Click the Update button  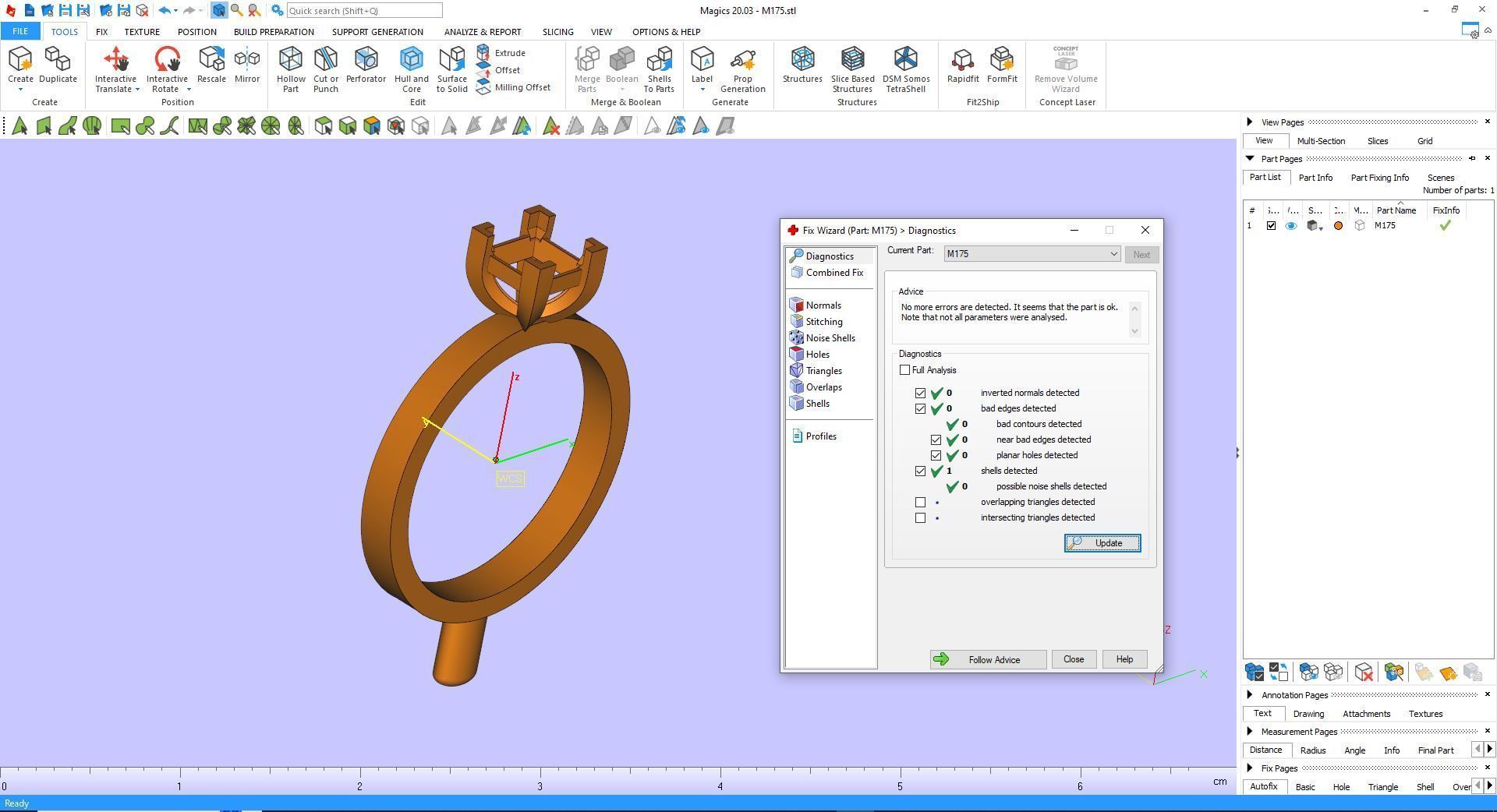click(x=1102, y=543)
